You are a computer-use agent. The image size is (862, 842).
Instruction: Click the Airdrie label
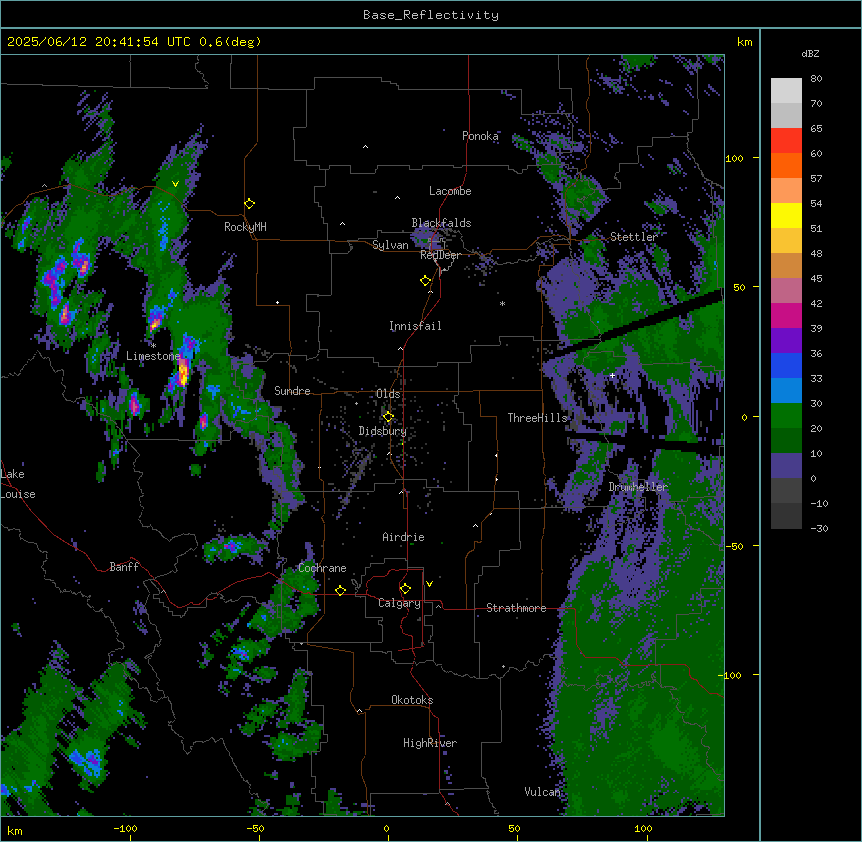pos(403,537)
